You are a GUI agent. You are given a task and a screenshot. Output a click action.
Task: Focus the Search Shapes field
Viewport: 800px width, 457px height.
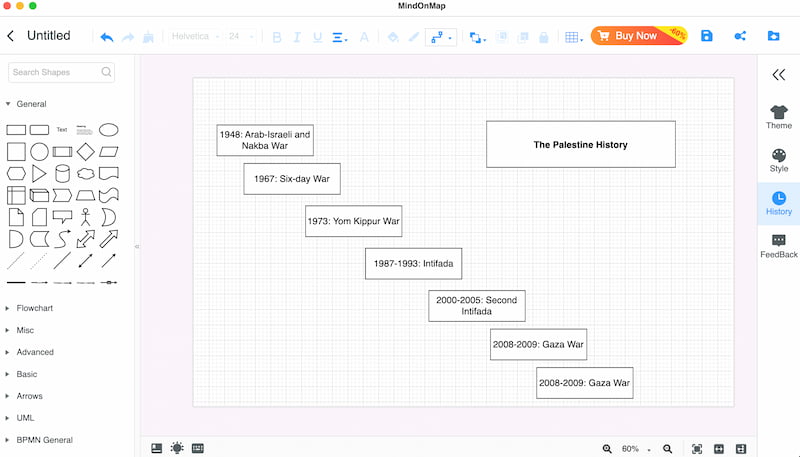pos(61,72)
